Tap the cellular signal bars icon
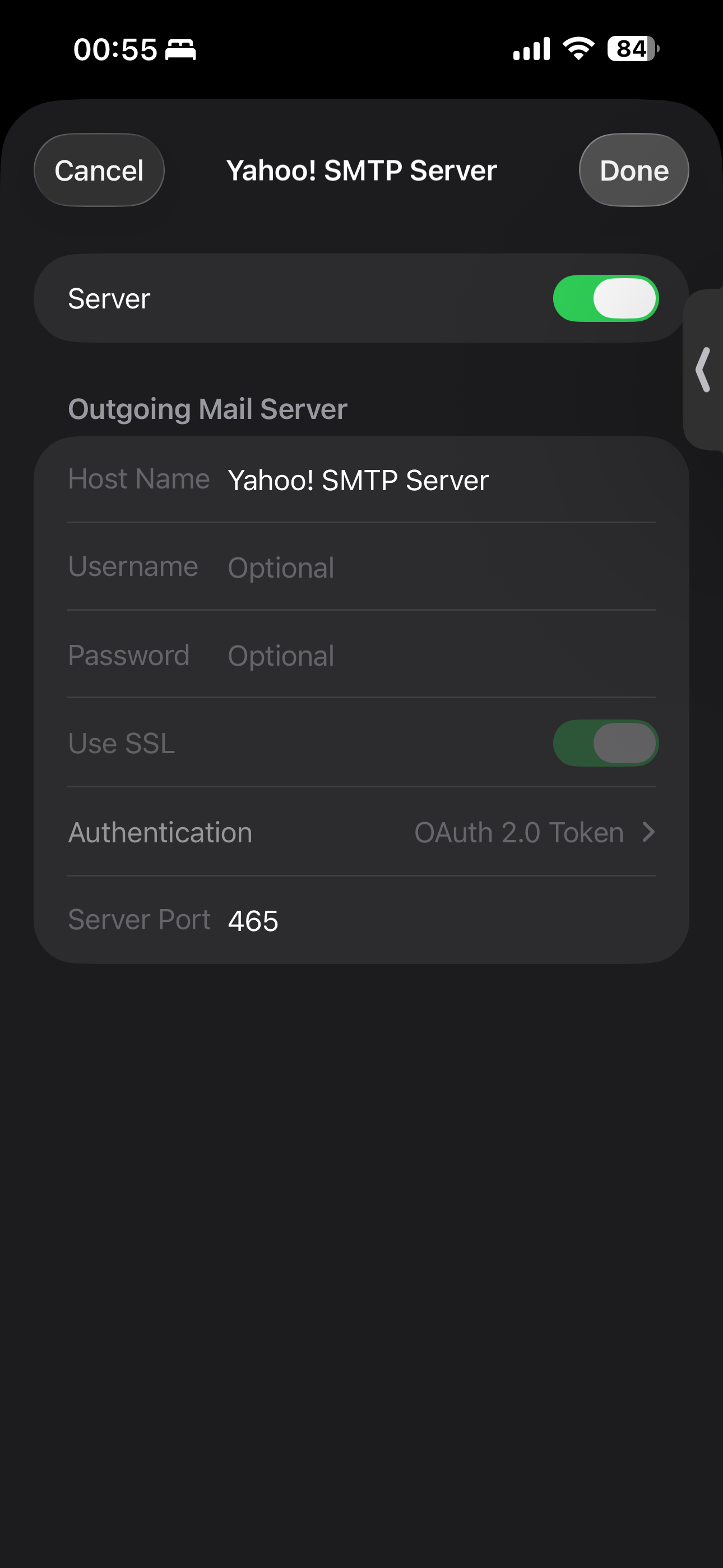The height and width of the screenshot is (1568, 723). [x=531, y=49]
